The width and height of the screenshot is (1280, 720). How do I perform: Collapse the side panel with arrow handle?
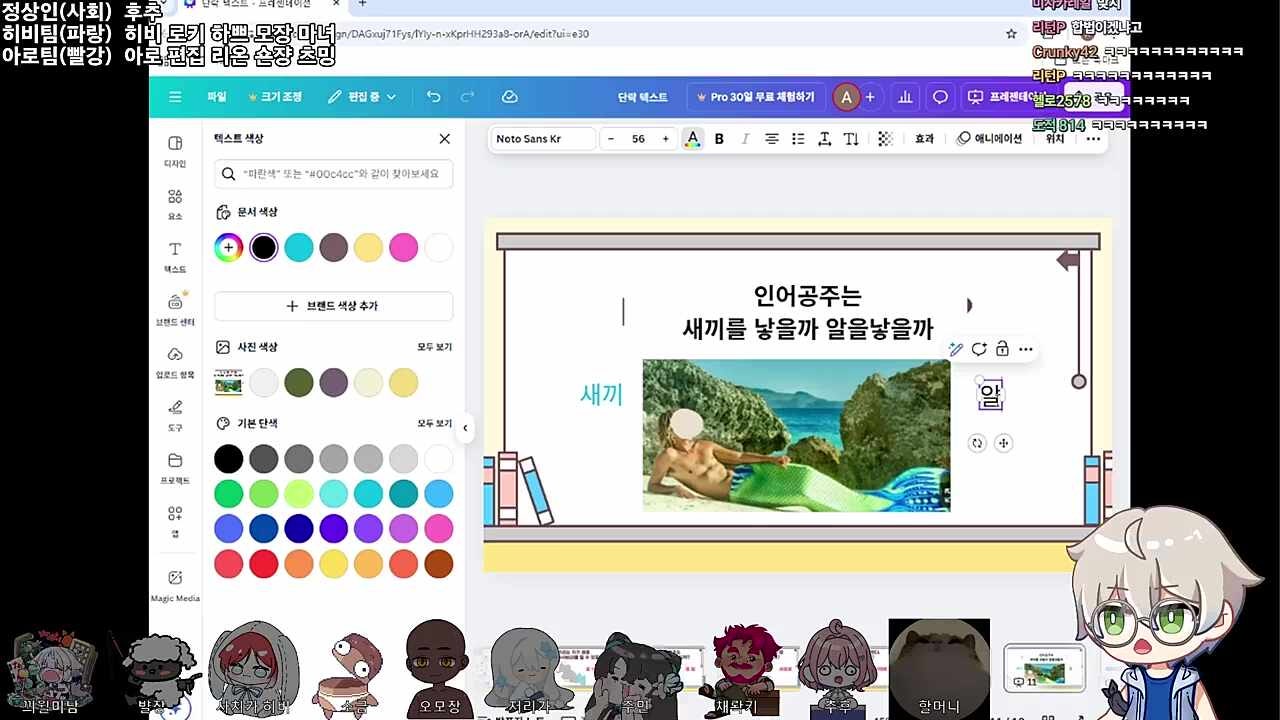coord(464,428)
